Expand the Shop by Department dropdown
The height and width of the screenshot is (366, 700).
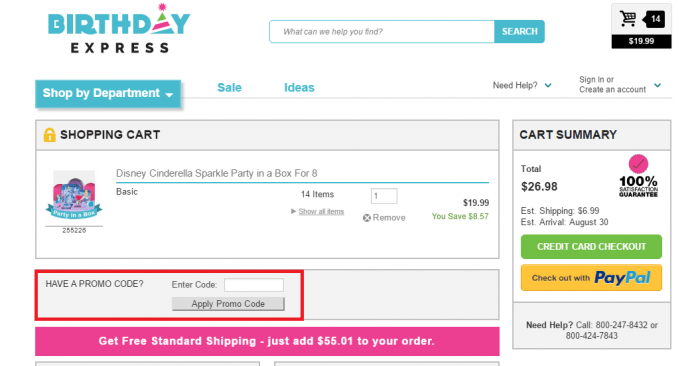[108, 93]
